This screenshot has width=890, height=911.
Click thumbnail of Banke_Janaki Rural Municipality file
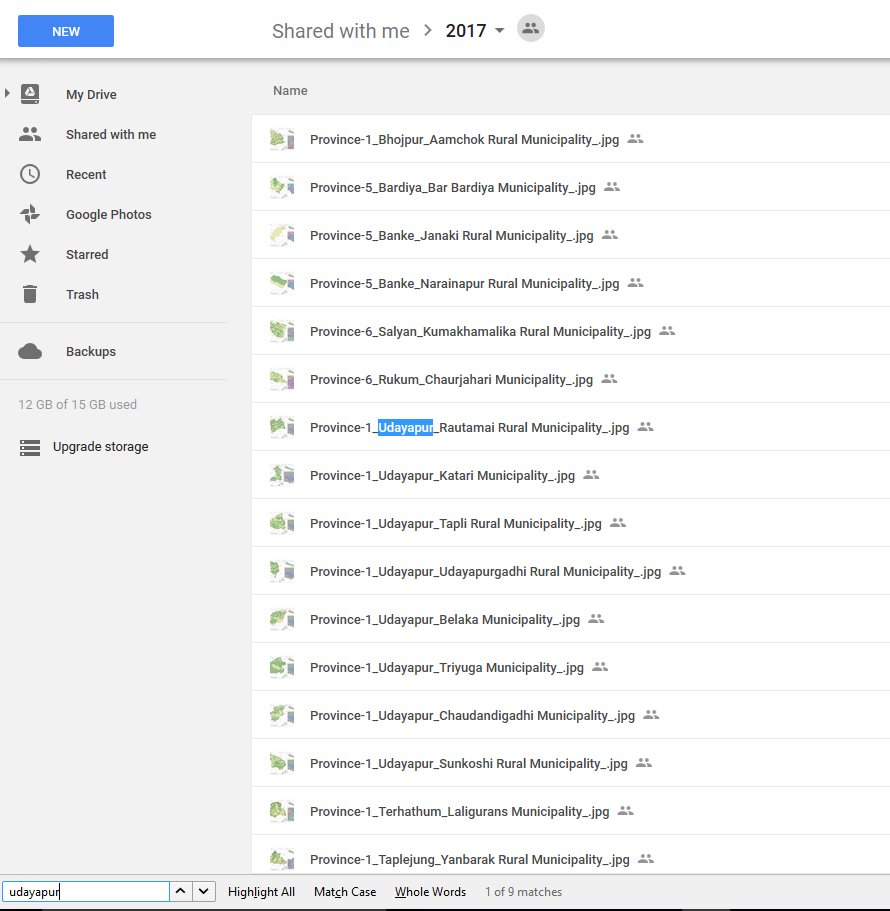coord(282,235)
